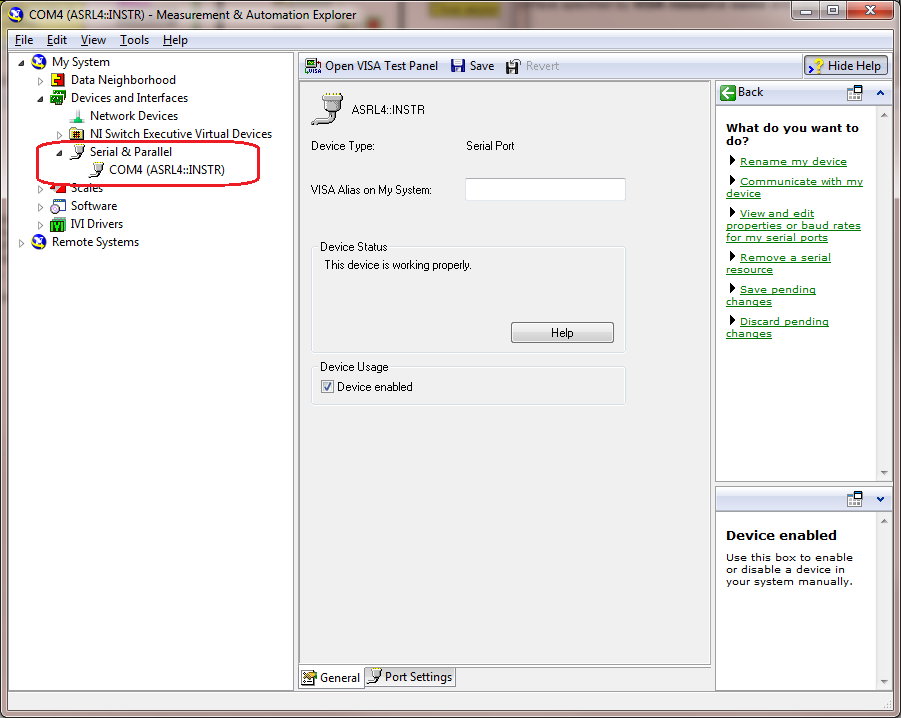901x718 pixels.
Task: Collapse the Devices and Interfaces node
Action: 40,99
